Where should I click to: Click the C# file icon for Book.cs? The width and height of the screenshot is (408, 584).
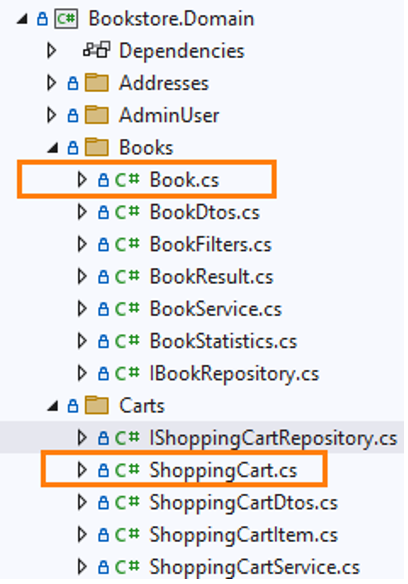click(127, 180)
